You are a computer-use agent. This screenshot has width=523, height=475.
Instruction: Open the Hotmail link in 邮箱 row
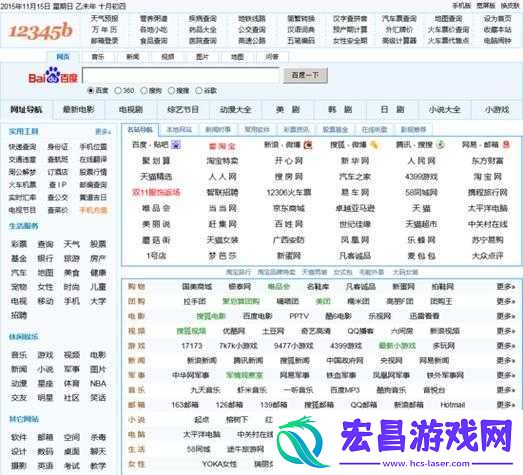point(453,405)
